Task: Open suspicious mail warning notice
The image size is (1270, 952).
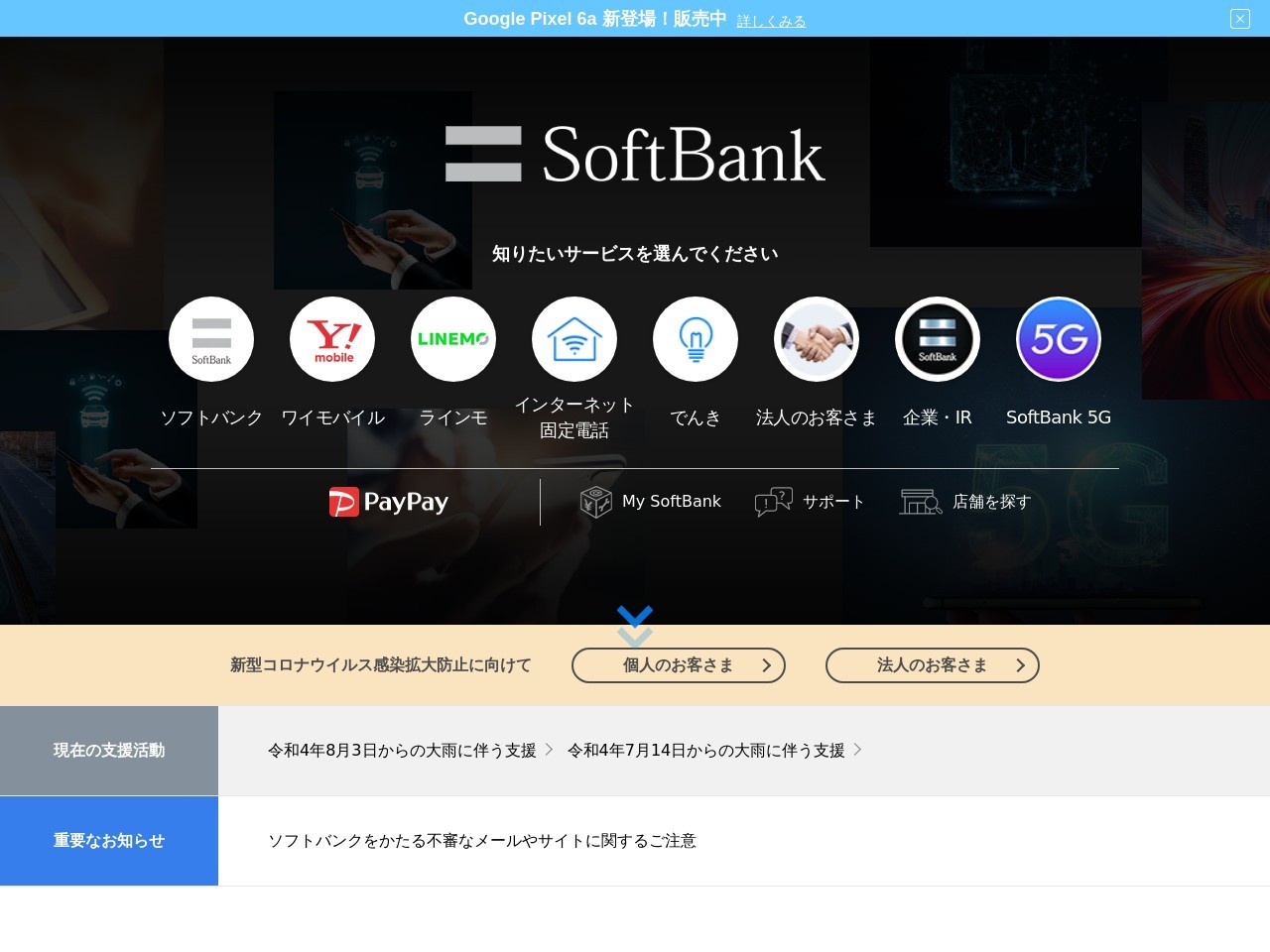Action: pos(482,841)
